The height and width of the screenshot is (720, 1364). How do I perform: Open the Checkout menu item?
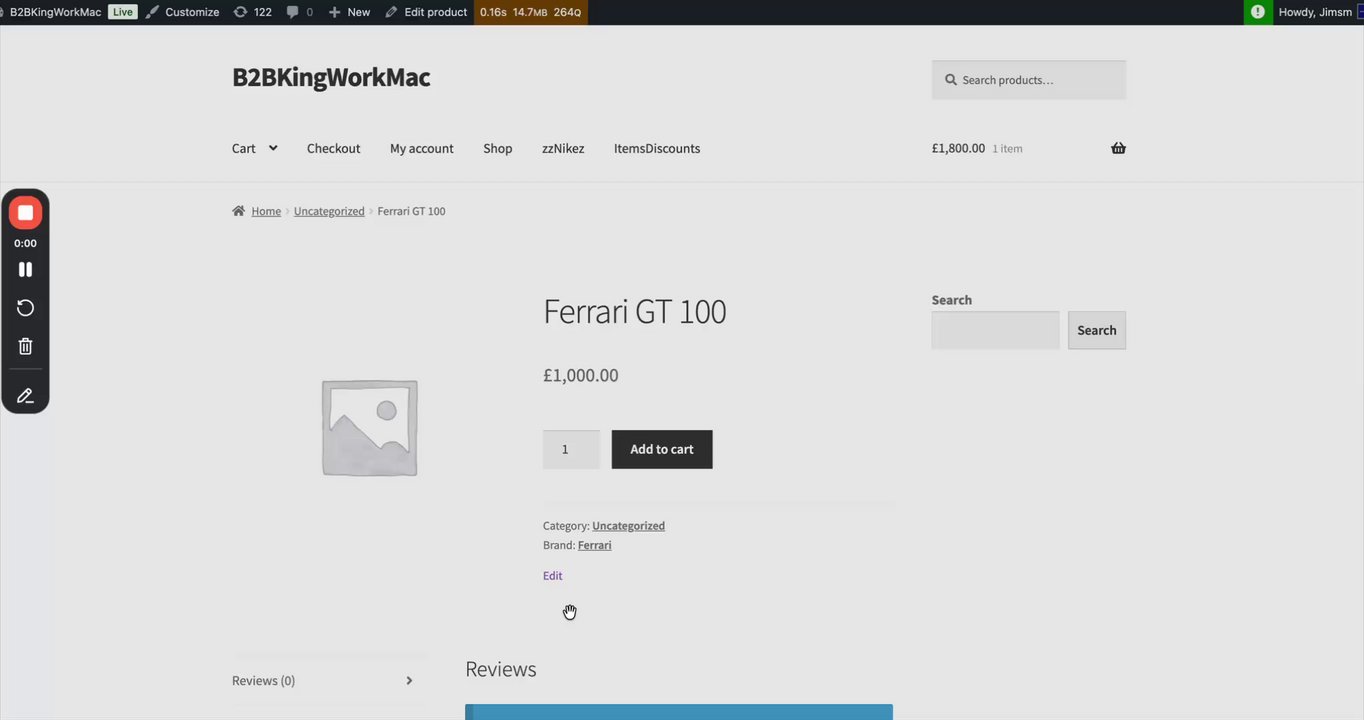pos(333,148)
